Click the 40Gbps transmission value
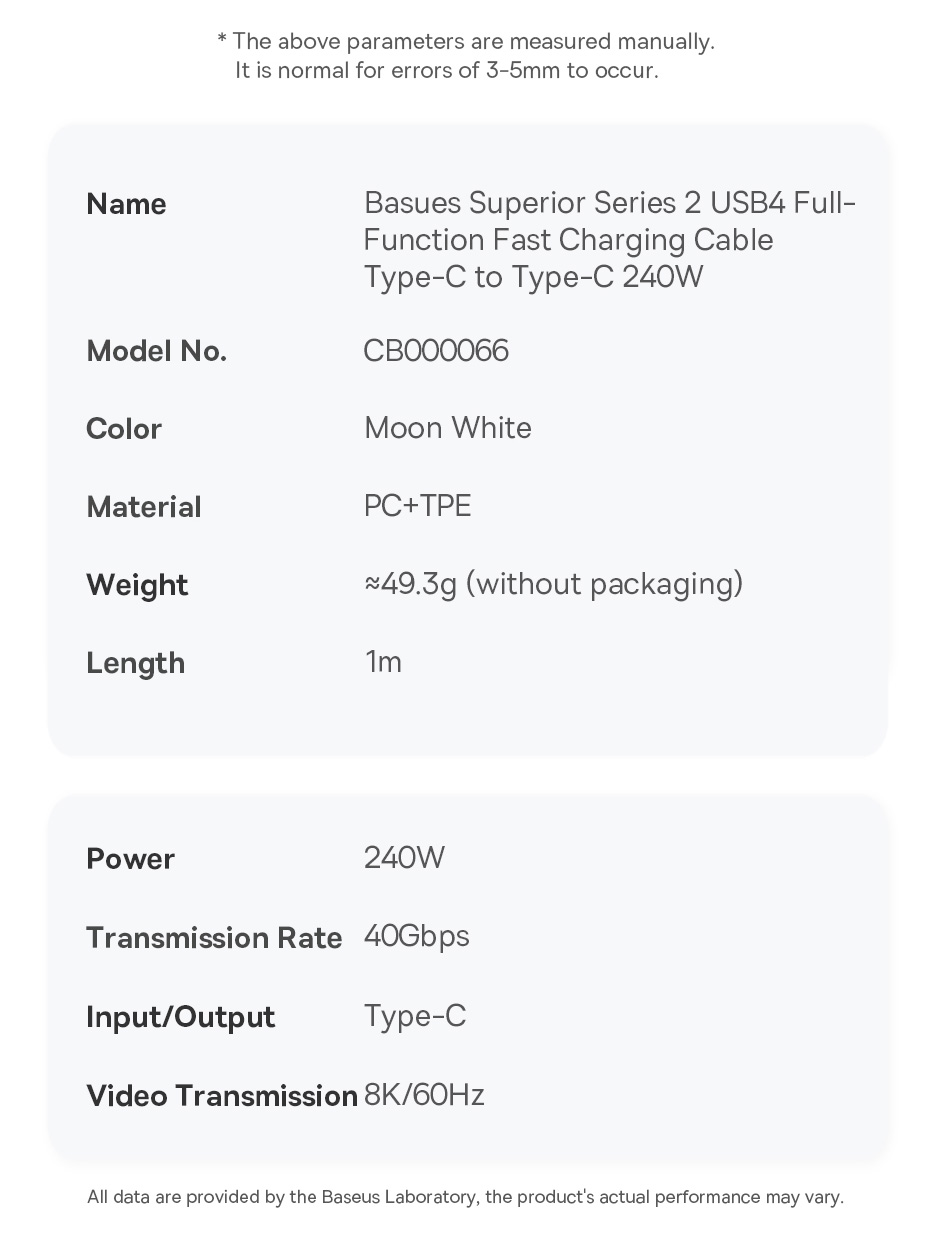This screenshot has width=930, height=1259. tap(416, 937)
